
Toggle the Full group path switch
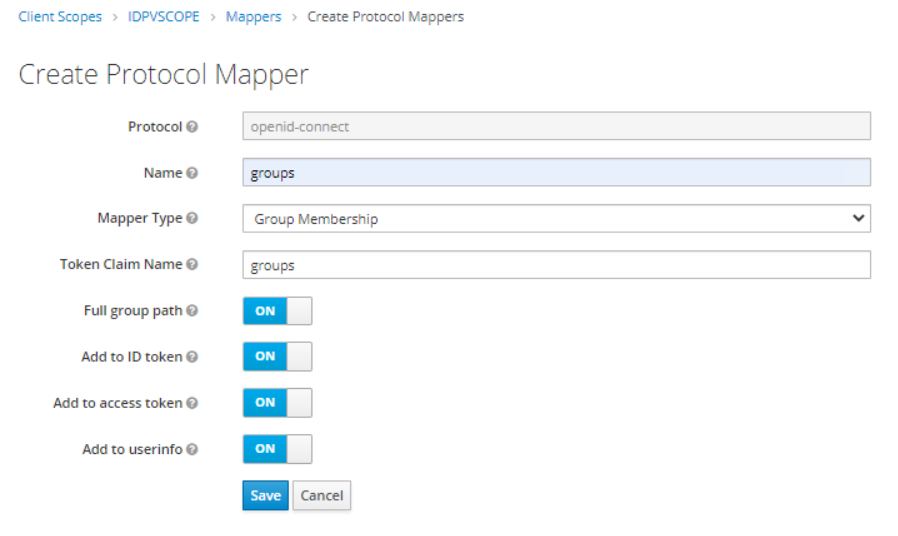point(277,311)
